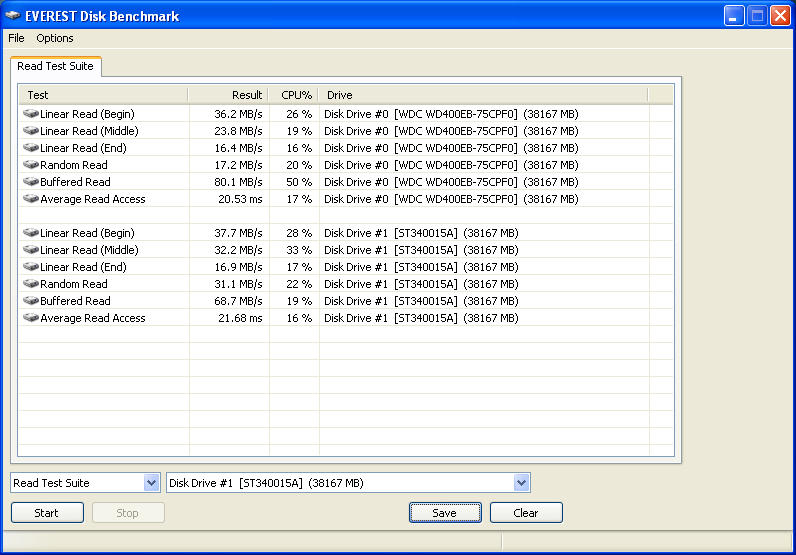The height and width of the screenshot is (555, 796).
Task: Click disk icon of 21.68 ms Average Read Access
Action: tap(31, 318)
